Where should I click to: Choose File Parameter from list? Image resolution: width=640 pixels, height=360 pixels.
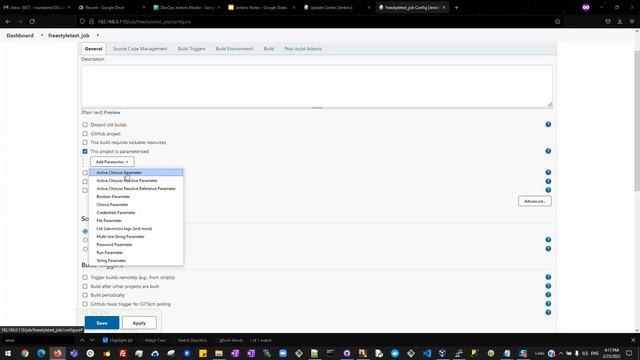pos(136,220)
